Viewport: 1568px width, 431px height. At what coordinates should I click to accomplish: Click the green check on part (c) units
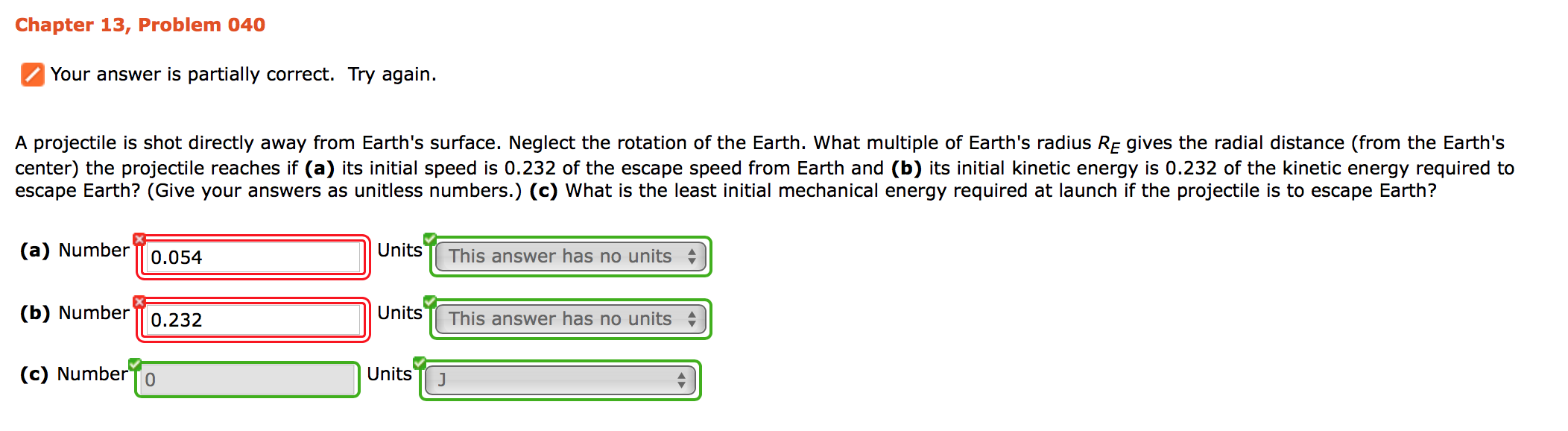coord(420,363)
